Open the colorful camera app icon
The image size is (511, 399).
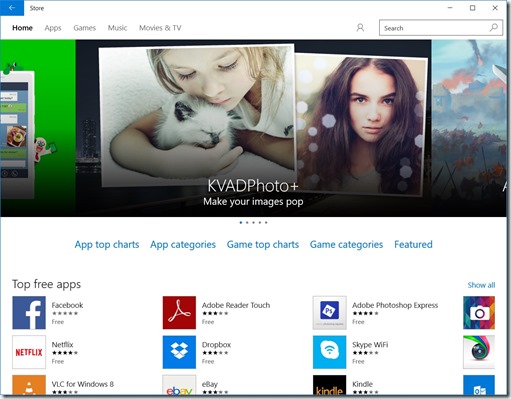click(479, 313)
